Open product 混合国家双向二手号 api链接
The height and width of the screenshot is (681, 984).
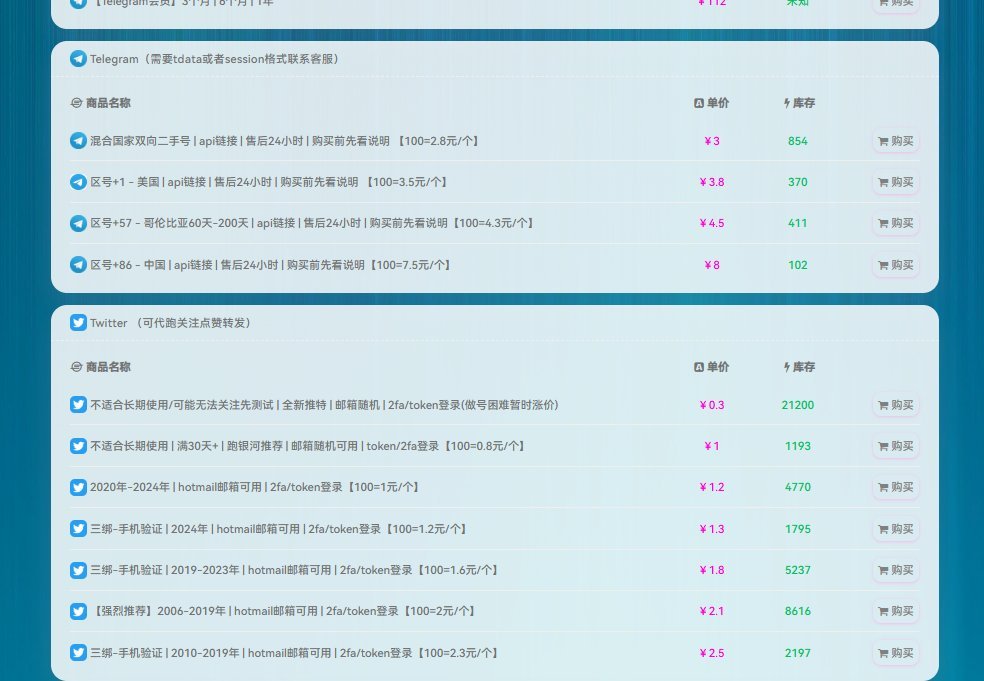tap(286, 141)
